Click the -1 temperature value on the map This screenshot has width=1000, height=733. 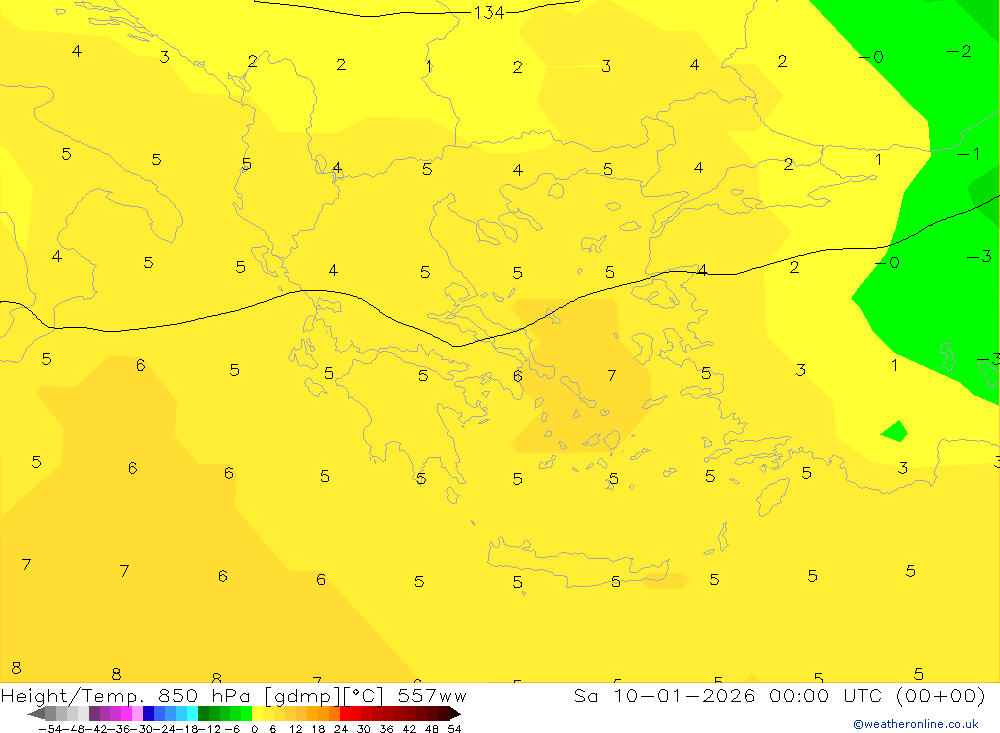click(x=967, y=154)
